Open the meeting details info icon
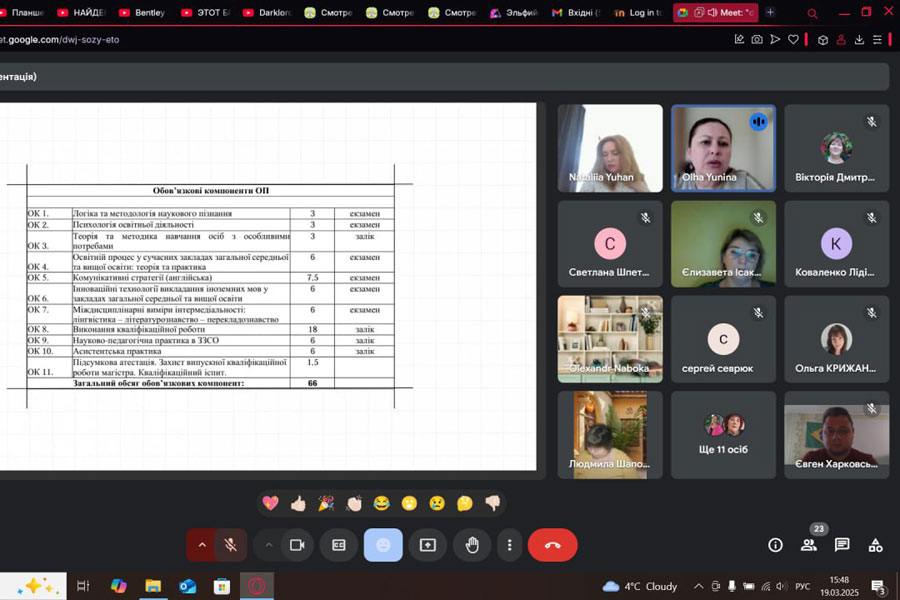 775,545
